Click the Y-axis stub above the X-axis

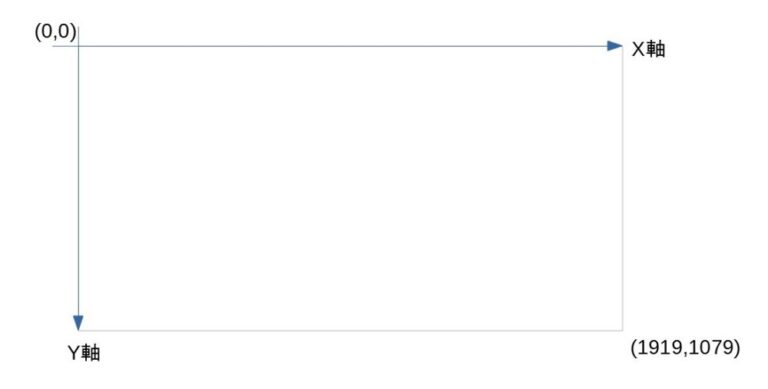(x=78, y=36)
